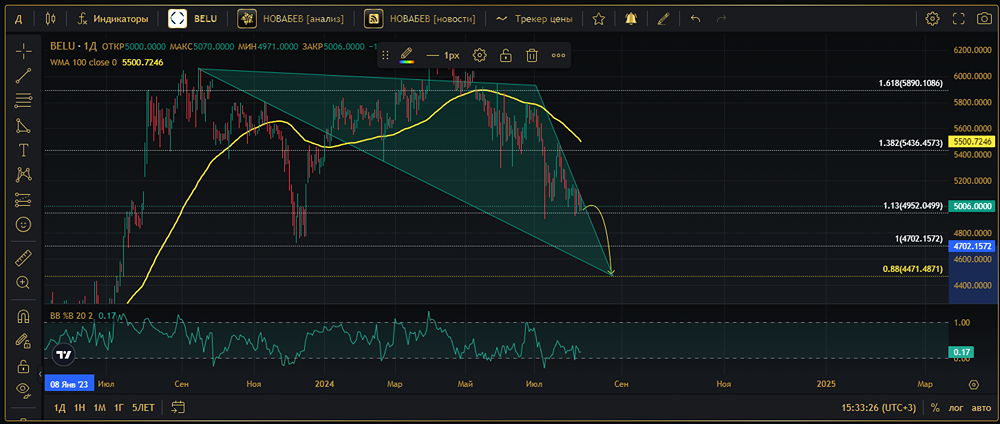This screenshot has width=1000, height=424.
Task: Expand more options on drawing toolbar
Action: click(558, 56)
